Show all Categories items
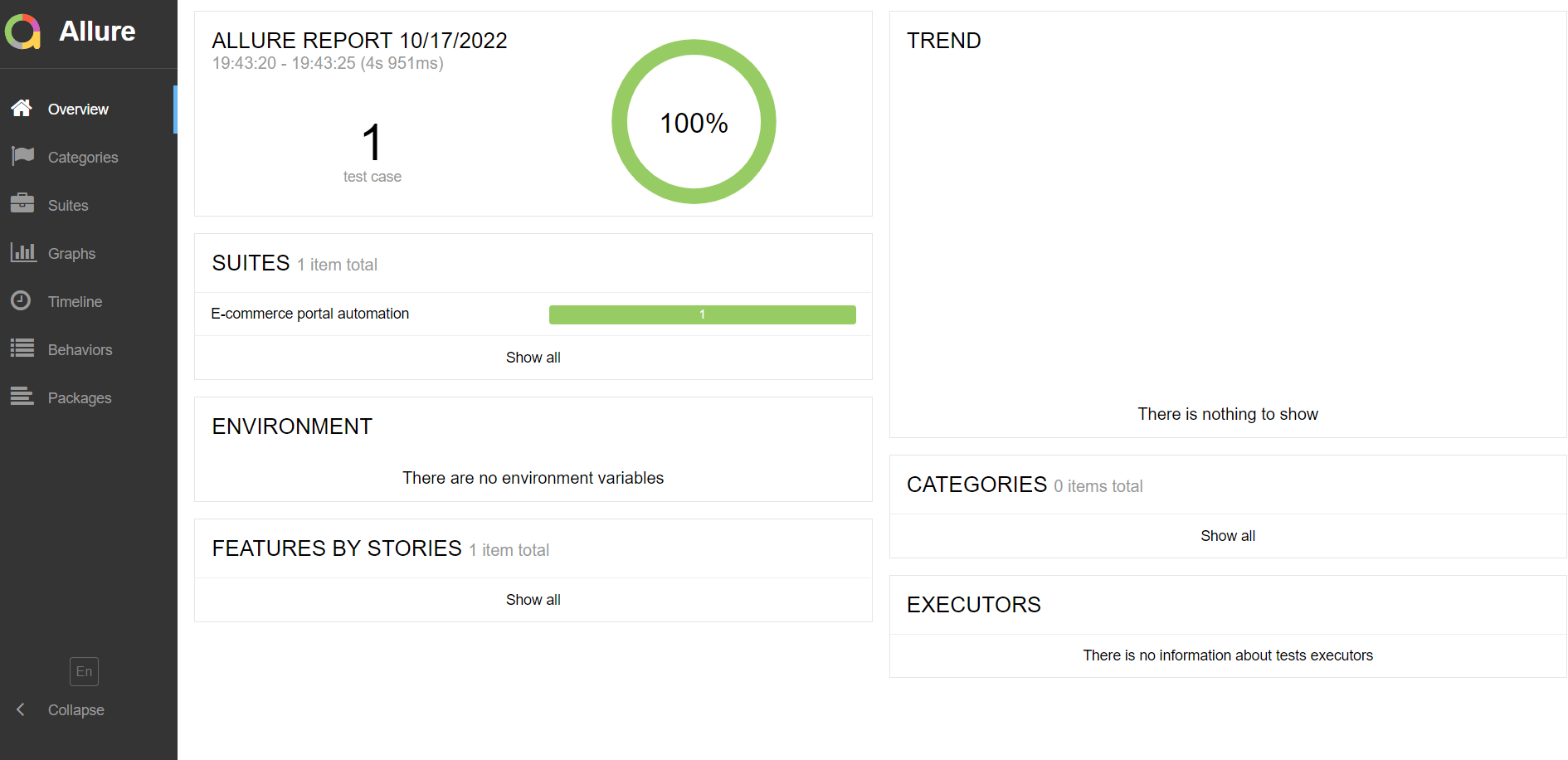Screen dimensions: 1568x760 click(1228, 535)
